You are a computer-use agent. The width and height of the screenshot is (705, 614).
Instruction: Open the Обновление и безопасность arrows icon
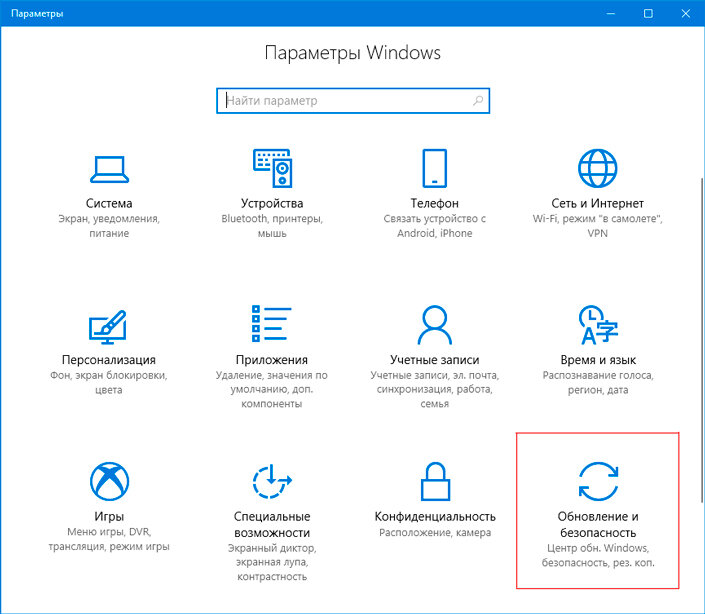[x=598, y=481]
